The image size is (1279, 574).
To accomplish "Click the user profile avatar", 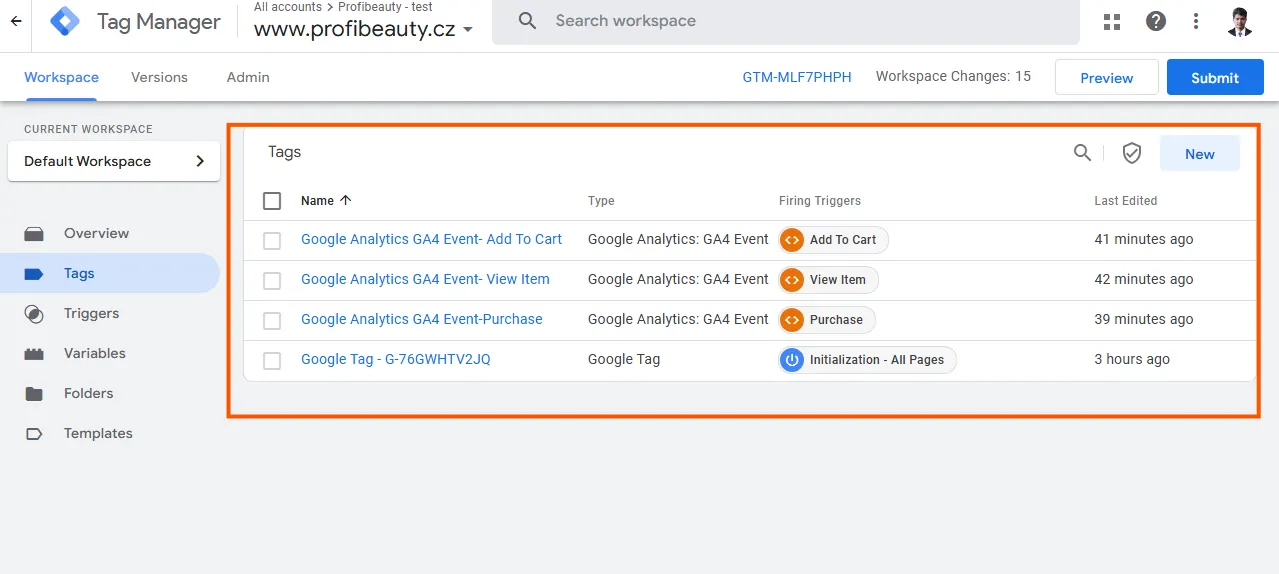I will (1240, 21).
